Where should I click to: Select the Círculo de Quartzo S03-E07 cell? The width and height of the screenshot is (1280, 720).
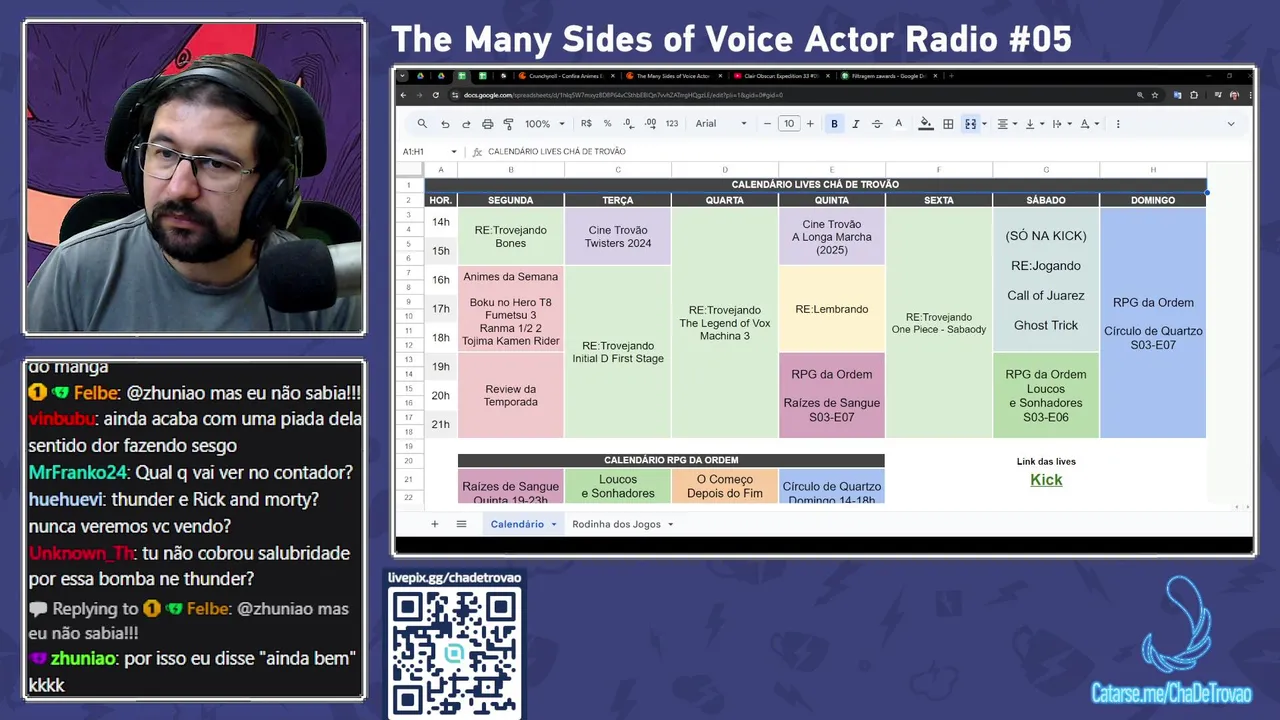pos(1153,323)
